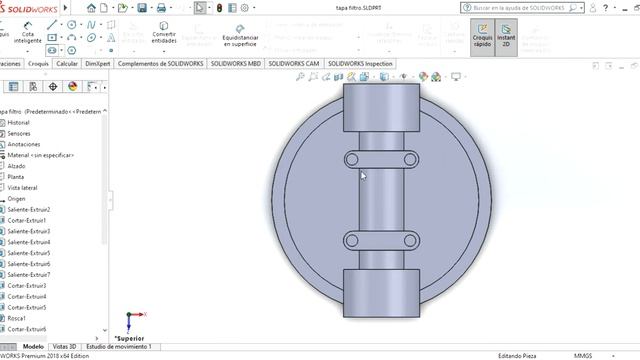
Task: Open dropdown under Convertir entidades
Action: (164, 52)
